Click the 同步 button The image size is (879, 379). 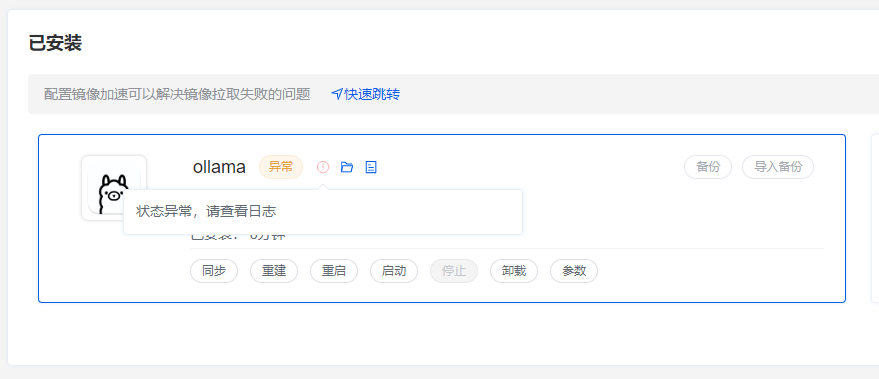(214, 271)
